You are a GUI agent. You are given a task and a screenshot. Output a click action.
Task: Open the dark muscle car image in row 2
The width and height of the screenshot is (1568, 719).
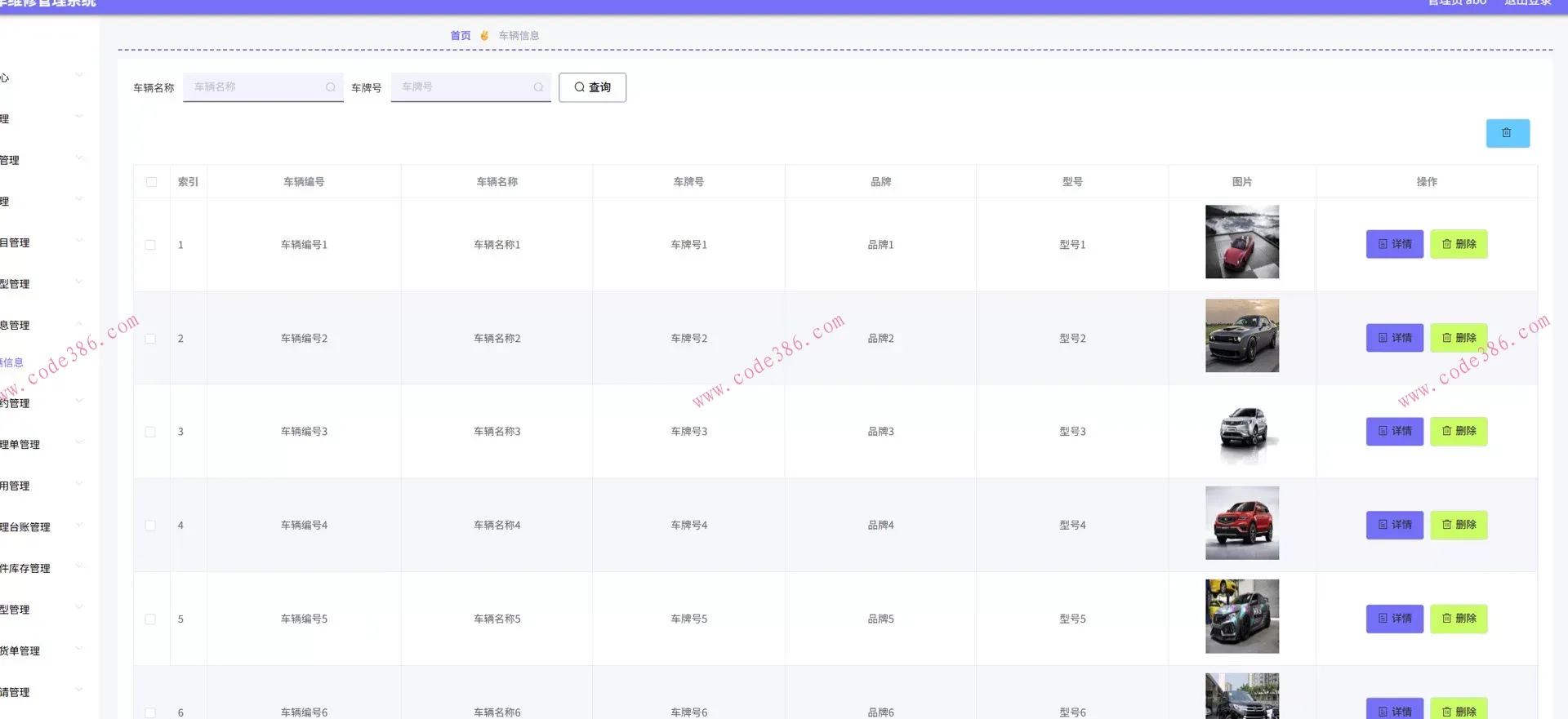coord(1242,335)
